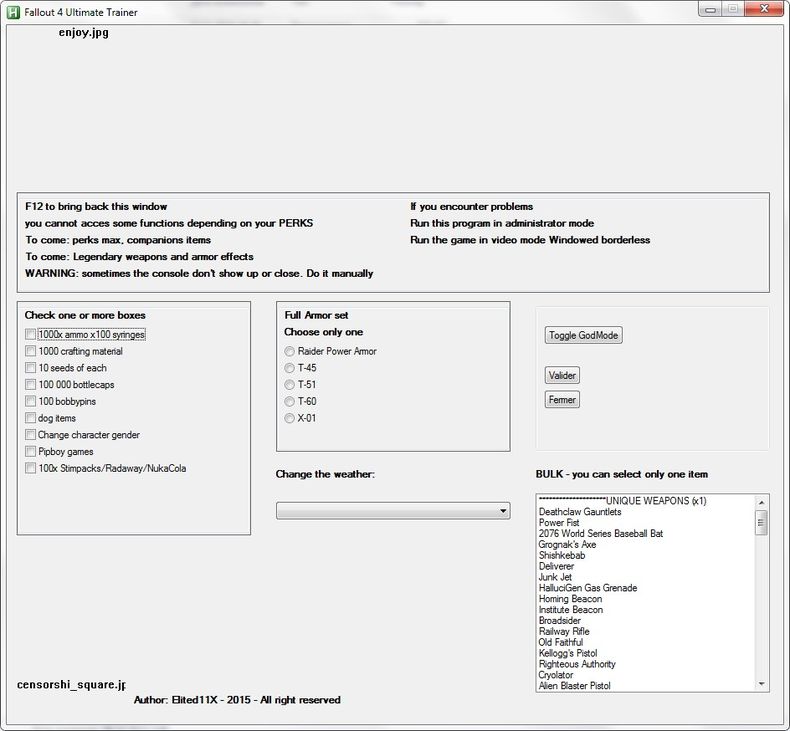
Task: Click the Toggle GodMode button
Action: pyautogui.click(x=583, y=335)
